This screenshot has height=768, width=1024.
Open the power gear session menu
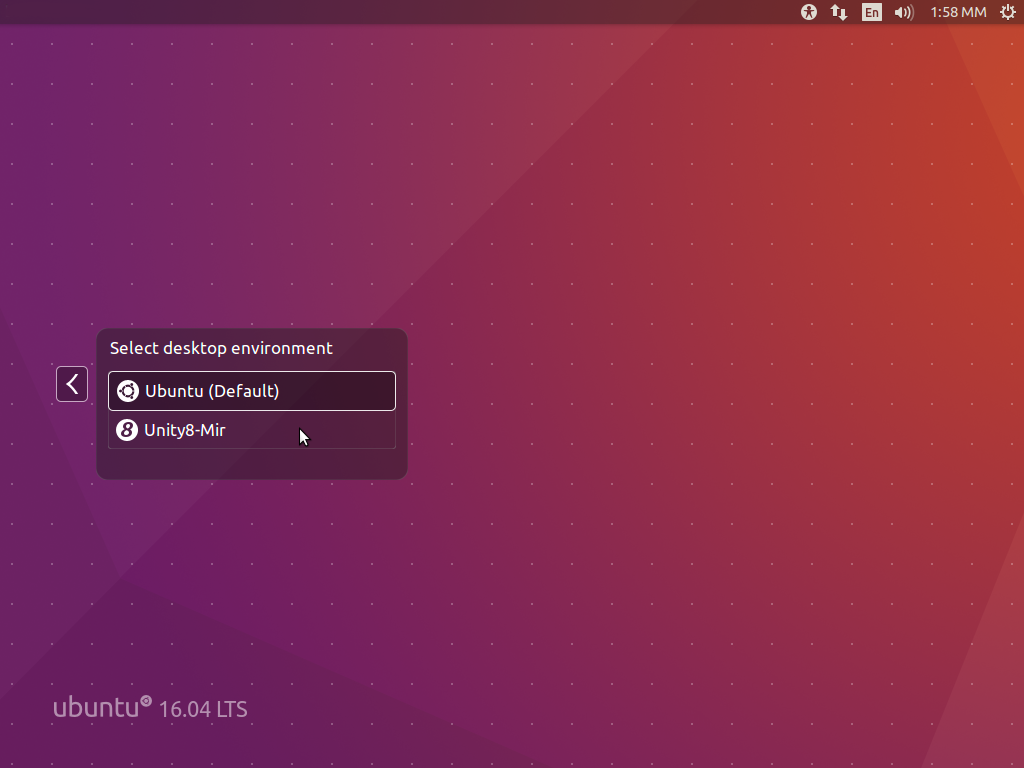[1008, 12]
